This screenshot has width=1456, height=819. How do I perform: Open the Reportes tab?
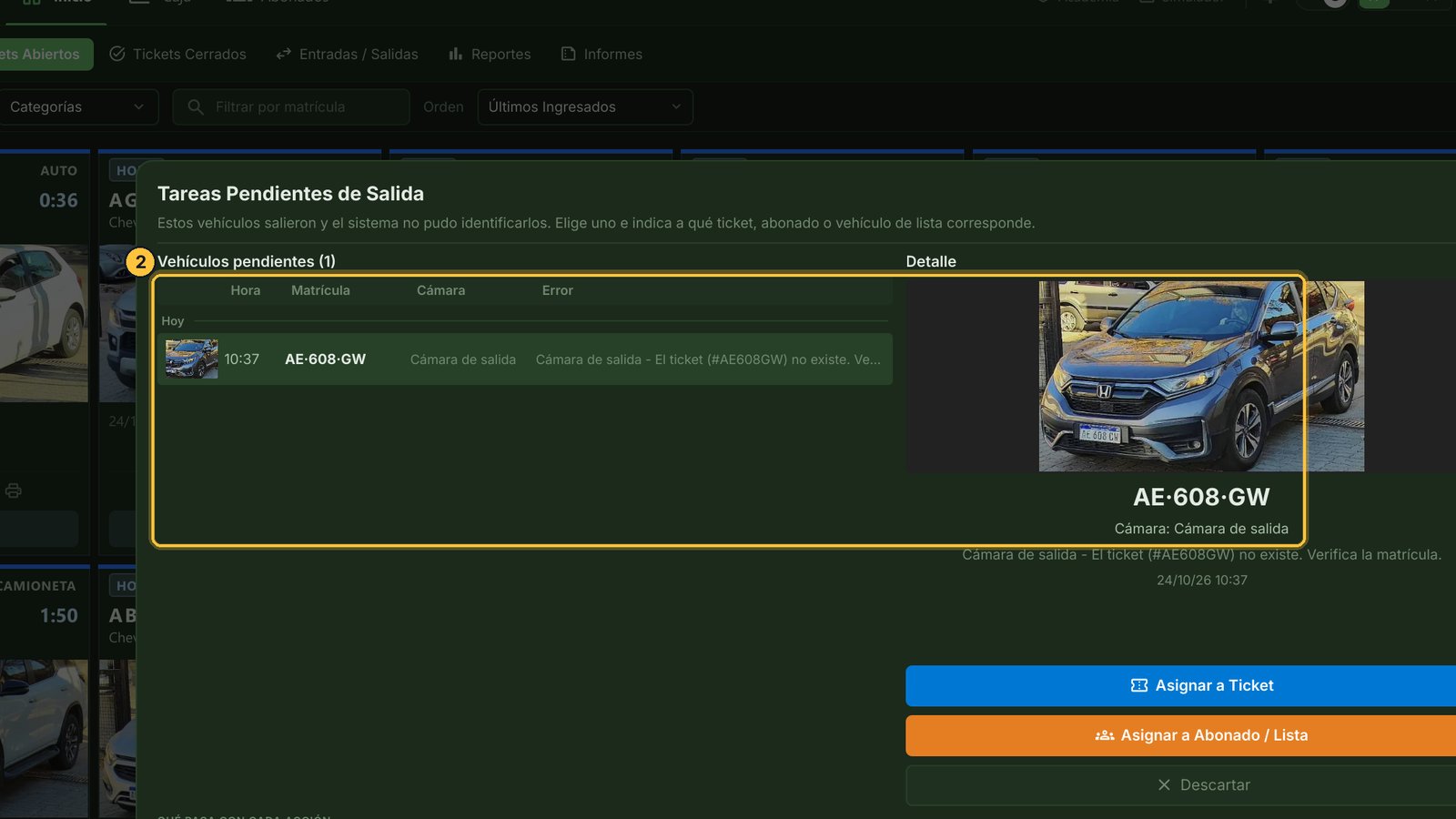490,55
